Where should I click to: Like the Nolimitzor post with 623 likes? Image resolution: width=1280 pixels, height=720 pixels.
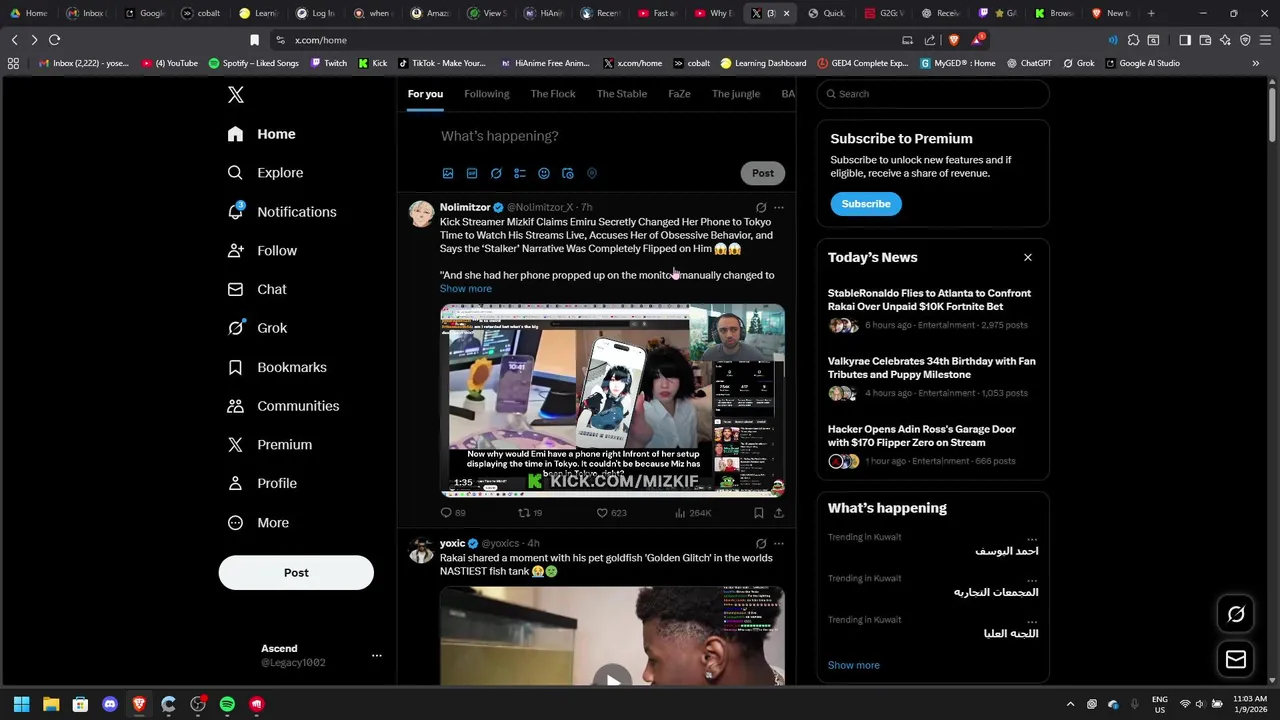click(611, 513)
